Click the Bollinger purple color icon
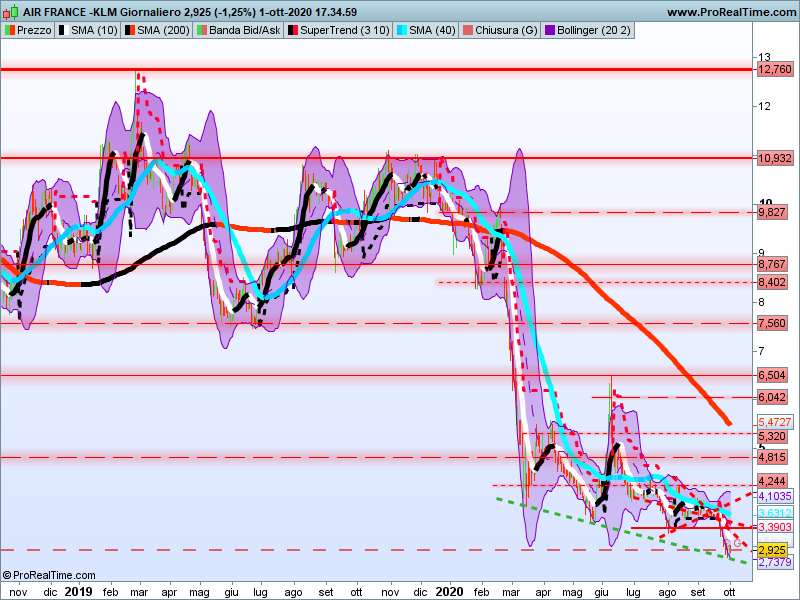The width and height of the screenshot is (800, 600). (550, 30)
